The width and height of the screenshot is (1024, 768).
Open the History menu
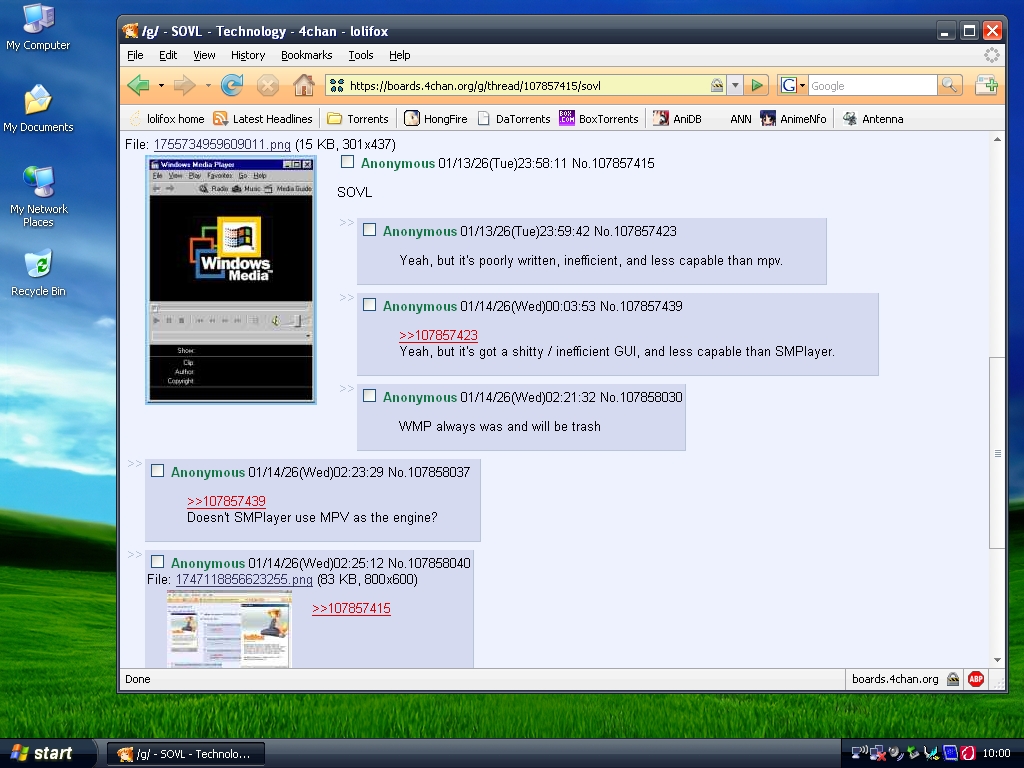pos(248,55)
